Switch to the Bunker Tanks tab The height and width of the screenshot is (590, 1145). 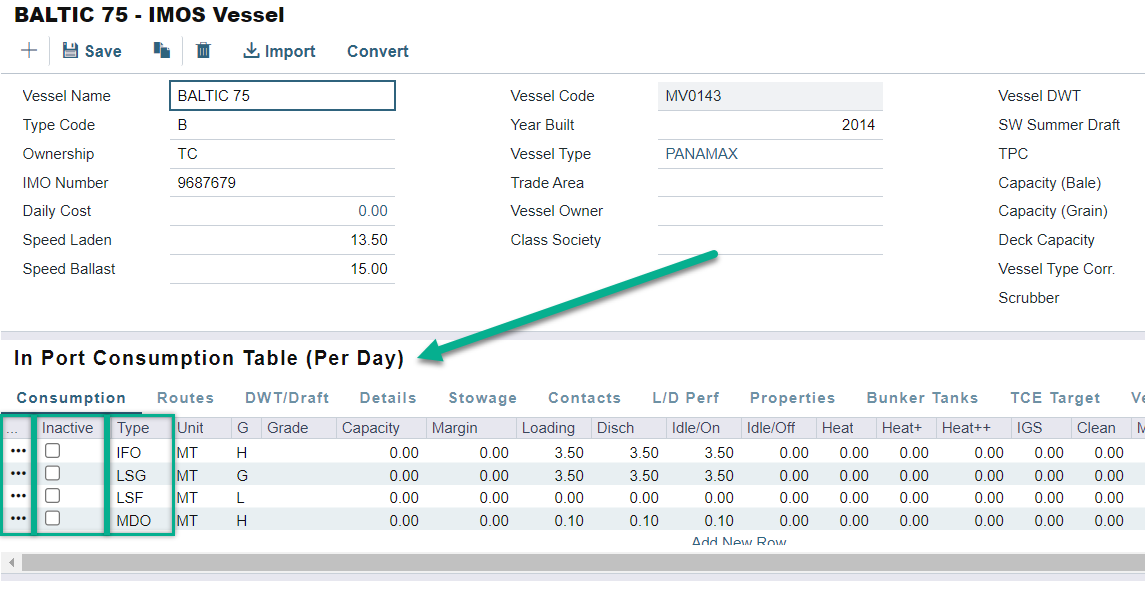[922, 398]
